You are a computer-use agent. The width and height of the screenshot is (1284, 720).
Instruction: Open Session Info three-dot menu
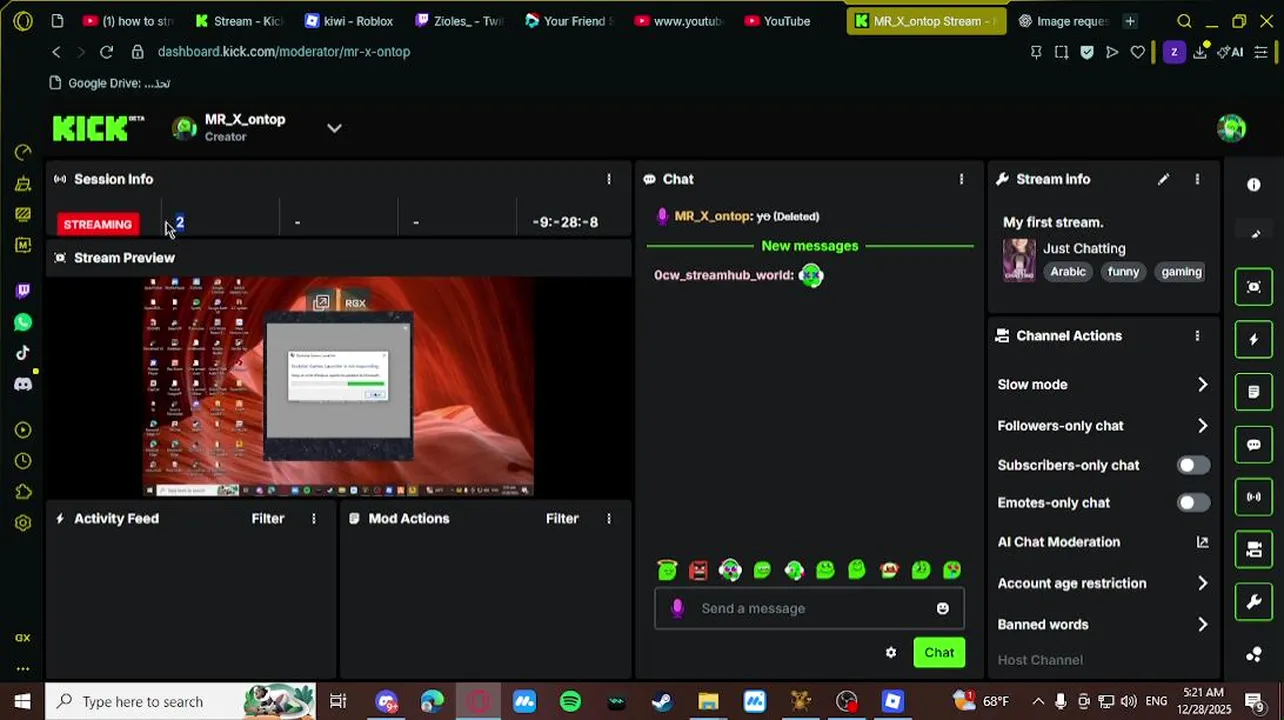click(608, 179)
